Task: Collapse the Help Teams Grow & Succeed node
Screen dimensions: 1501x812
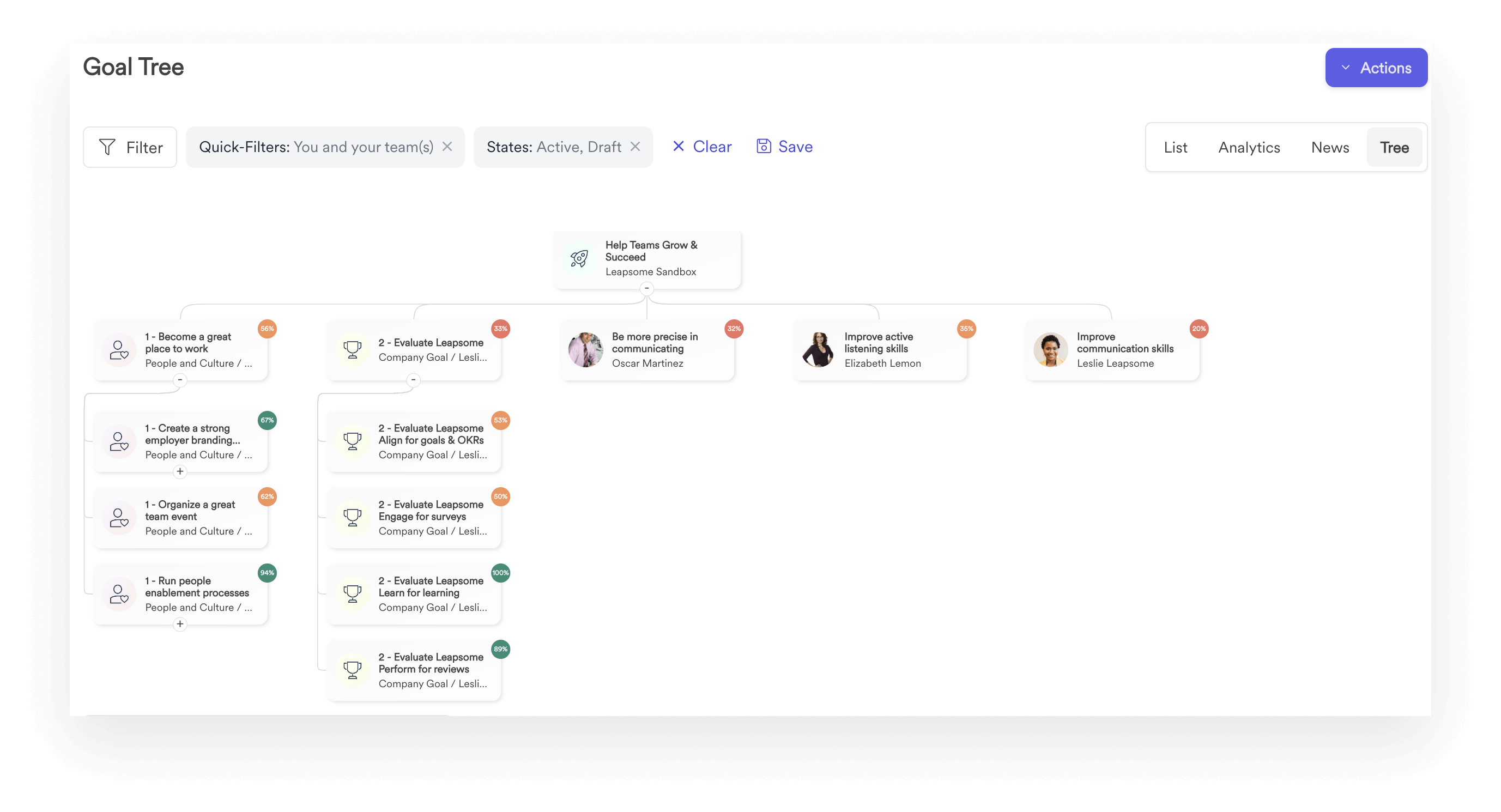Action: pos(646,288)
